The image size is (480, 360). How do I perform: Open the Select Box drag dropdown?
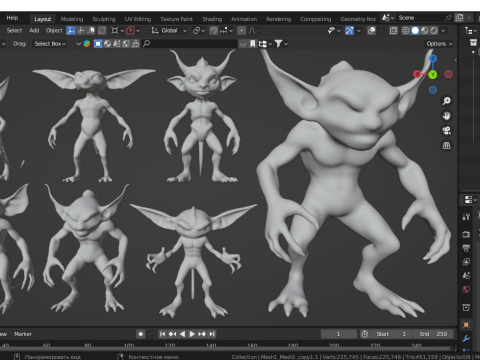click(x=50, y=44)
